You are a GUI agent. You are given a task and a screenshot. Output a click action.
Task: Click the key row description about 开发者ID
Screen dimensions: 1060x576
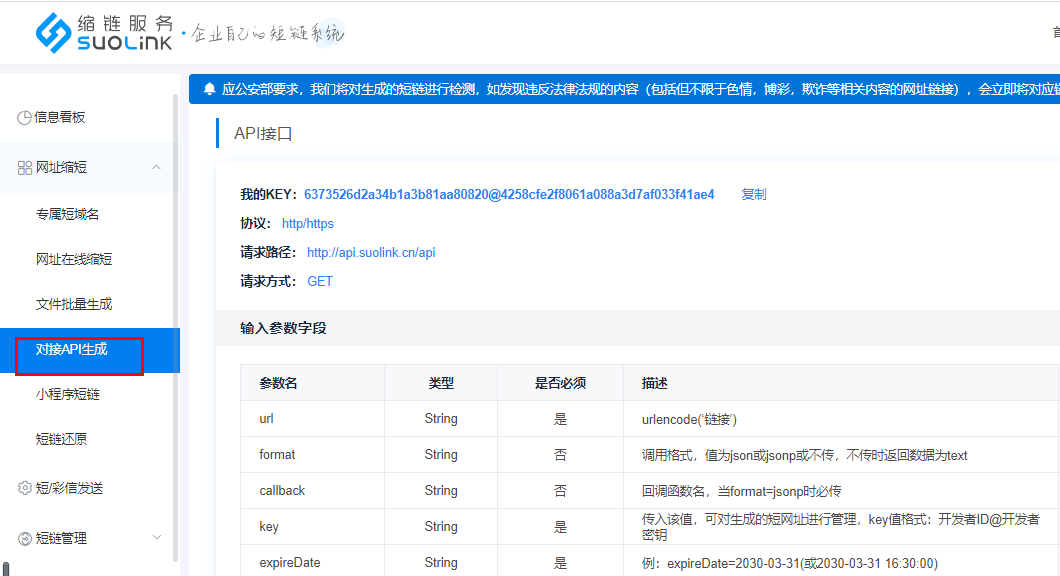[840, 527]
